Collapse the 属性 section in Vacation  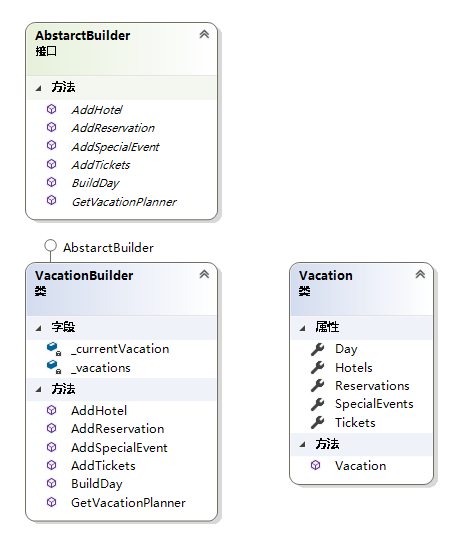click(x=302, y=328)
